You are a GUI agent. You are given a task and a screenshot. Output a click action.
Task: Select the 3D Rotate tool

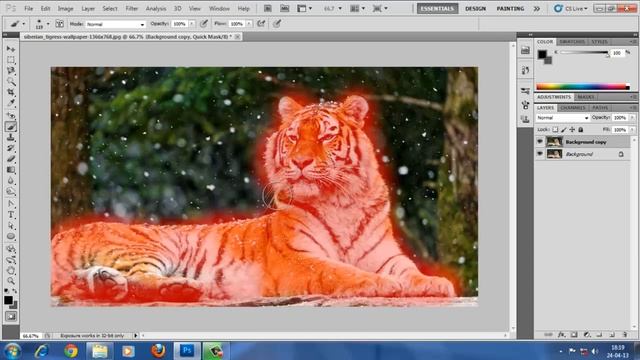[x=11, y=249]
